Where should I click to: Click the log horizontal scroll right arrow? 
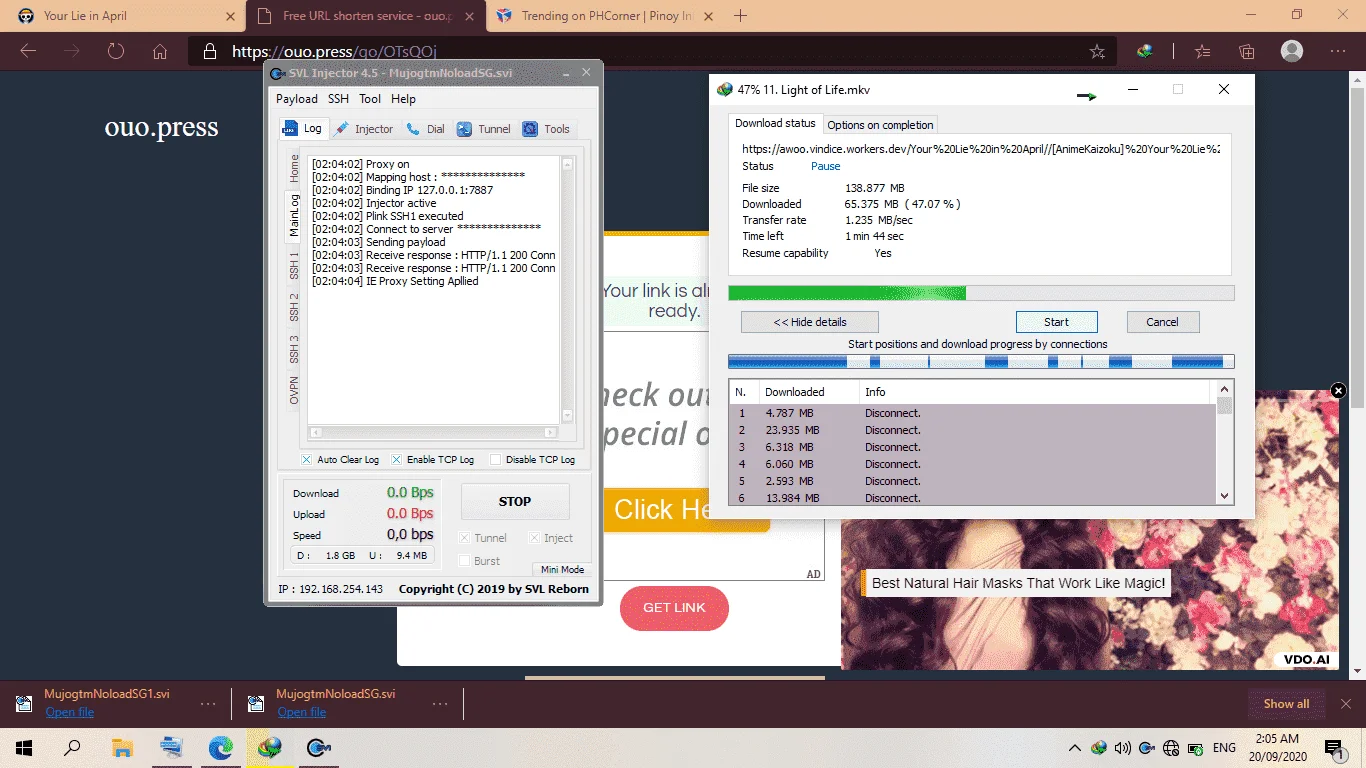click(x=550, y=433)
